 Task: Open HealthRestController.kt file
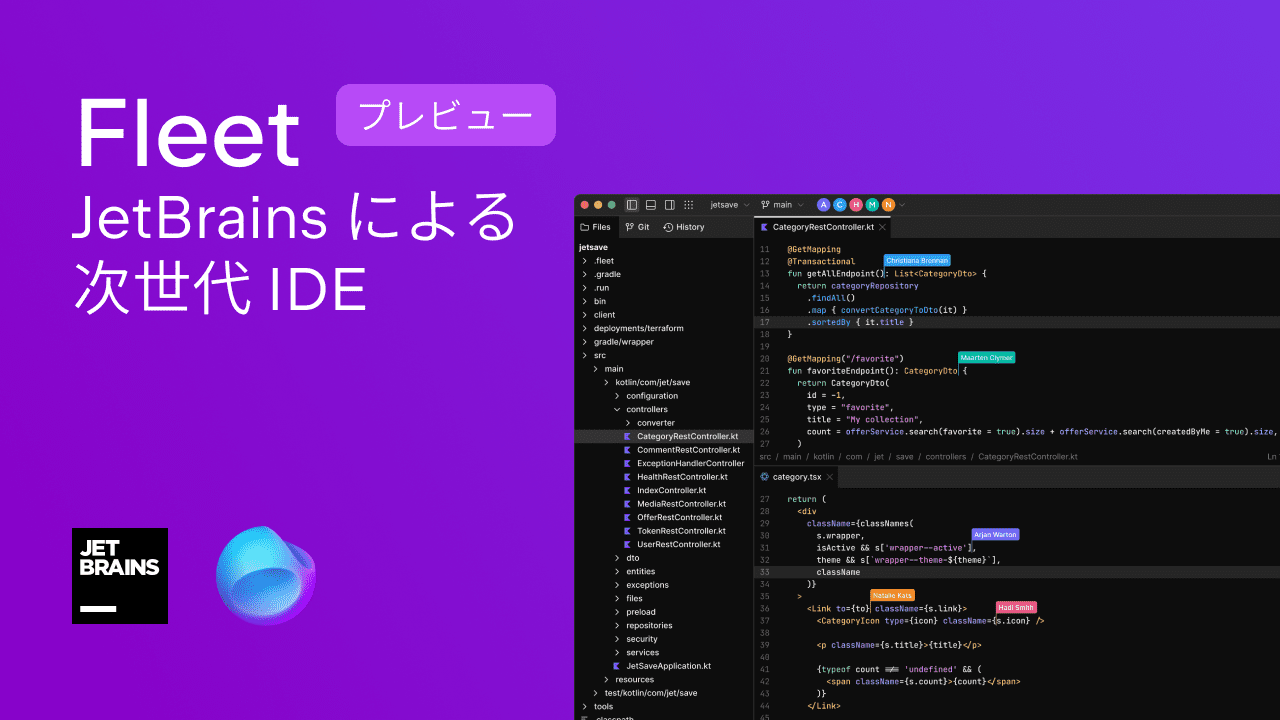pos(681,477)
